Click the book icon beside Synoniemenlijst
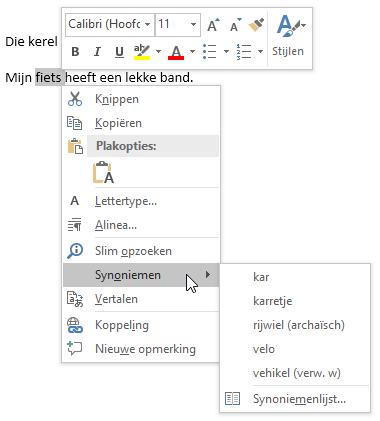 point(232,399)
